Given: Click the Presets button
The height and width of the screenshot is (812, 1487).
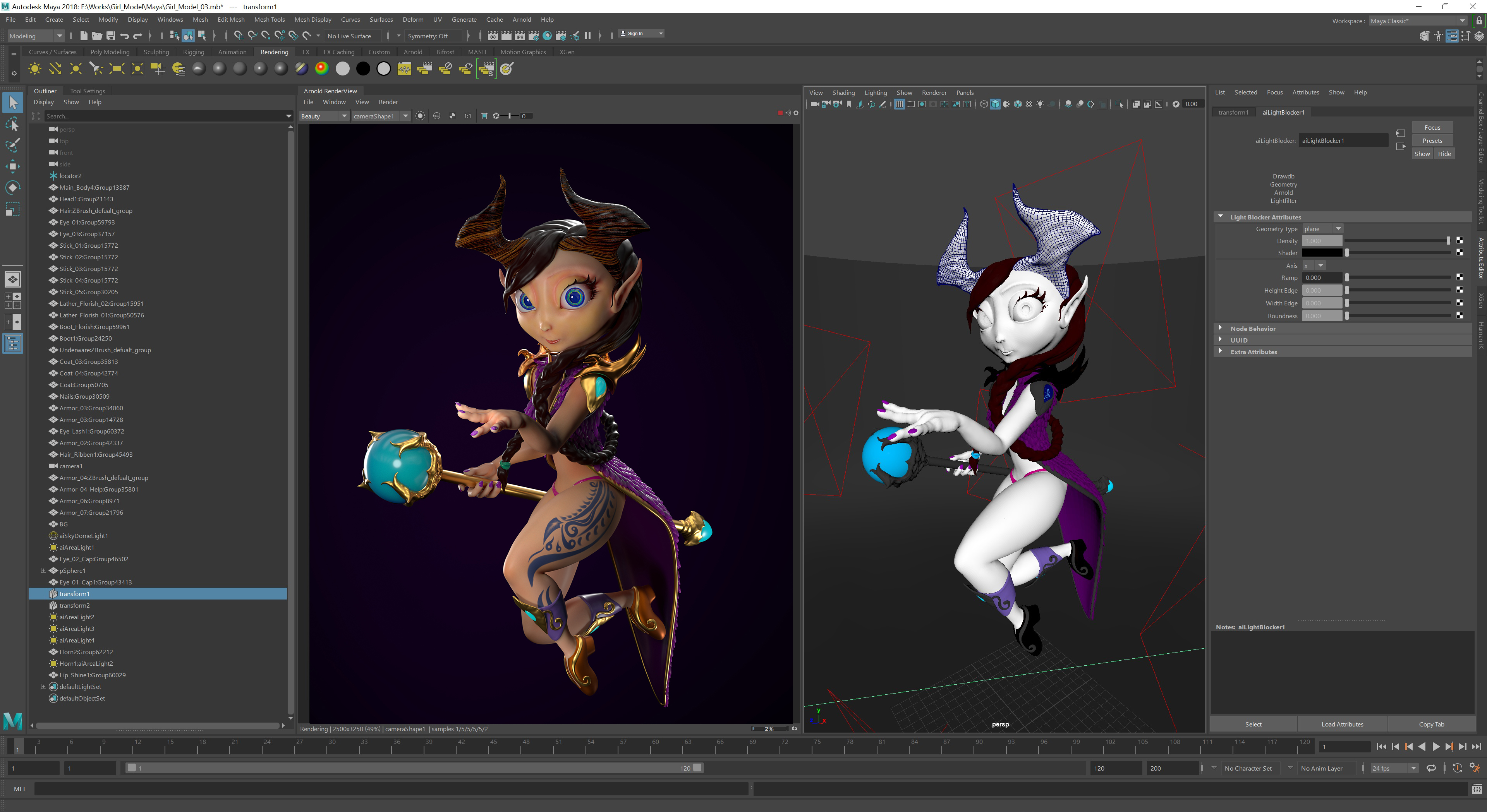Looking at the screenshot, I should tap(1432, 141).
